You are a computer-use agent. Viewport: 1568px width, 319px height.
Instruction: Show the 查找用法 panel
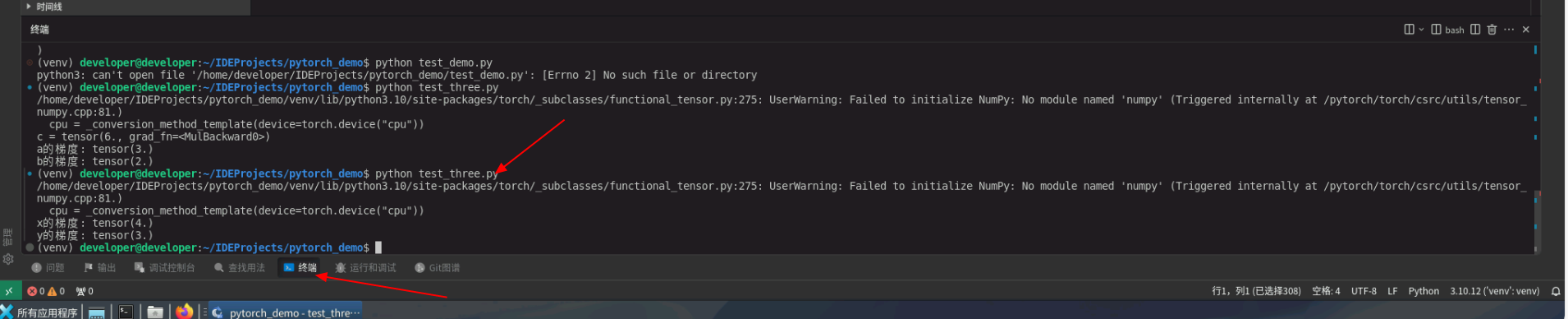(x=239, y=268)
